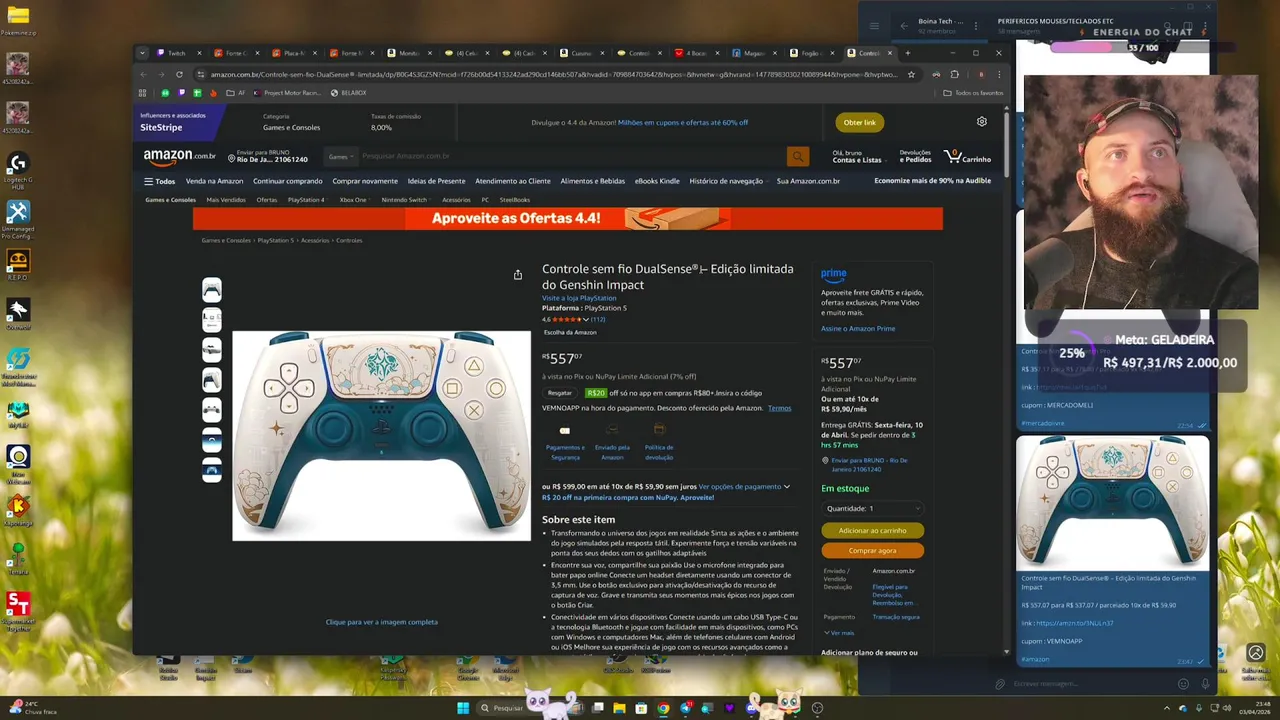Image resolution: width=1280 pixels, height=720 pixels.
Task: Click the chat message input field
Action: [1090, 684]
